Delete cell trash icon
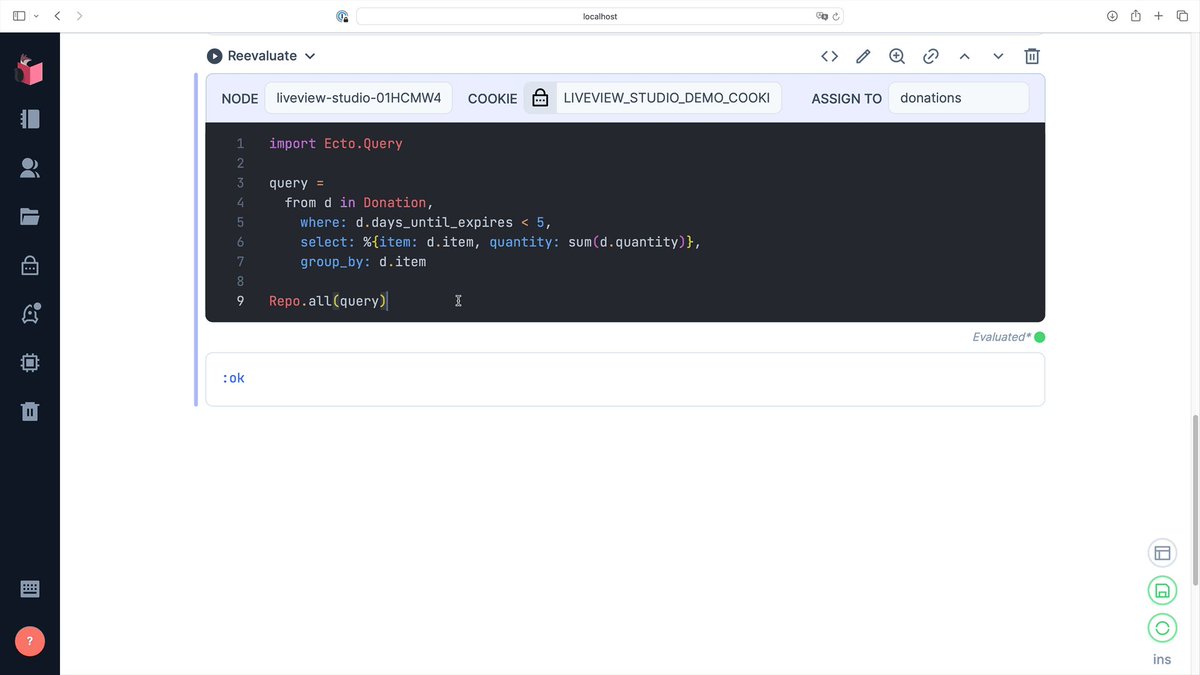1200x675 pixels. [x=1032, y=56]
